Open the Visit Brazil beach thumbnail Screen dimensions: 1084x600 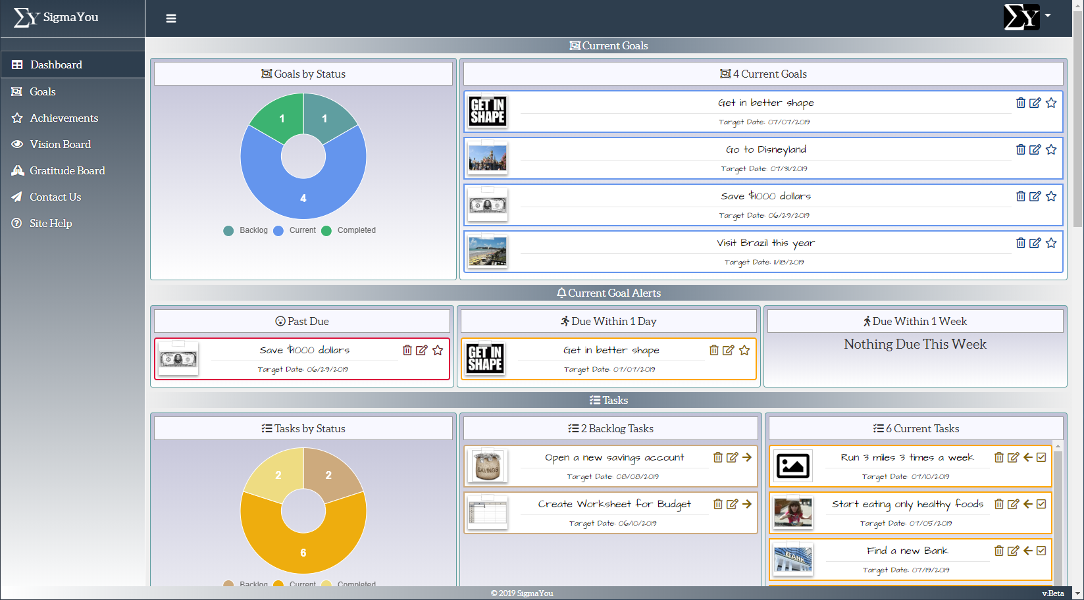(487, 252)
